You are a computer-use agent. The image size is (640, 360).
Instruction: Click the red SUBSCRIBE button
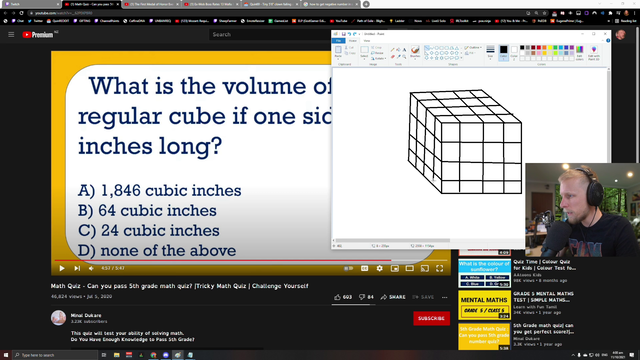(x=431, y=318)
